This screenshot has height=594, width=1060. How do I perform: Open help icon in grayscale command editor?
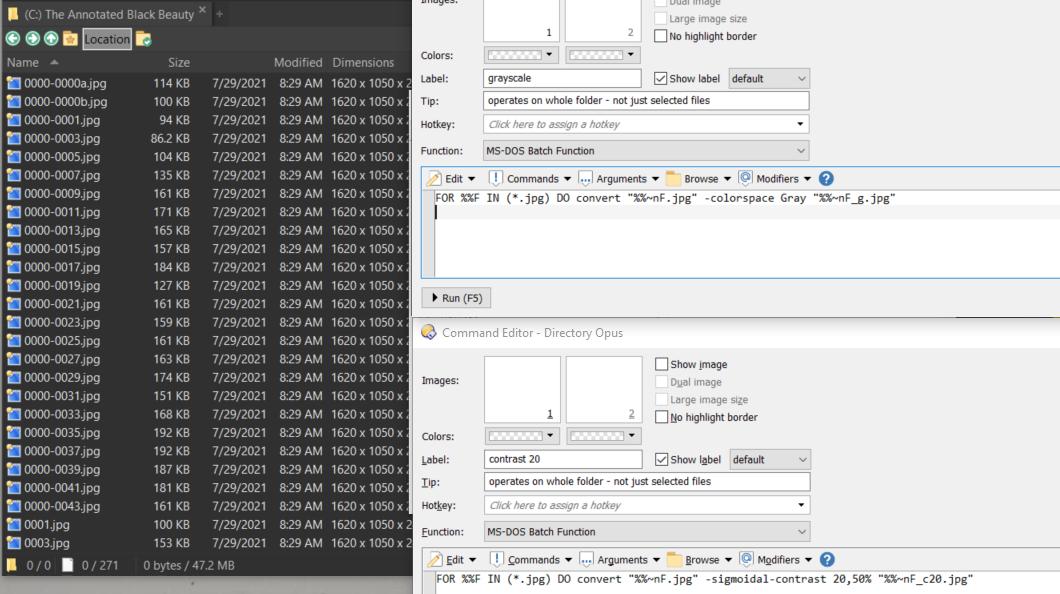coord(826,178)
